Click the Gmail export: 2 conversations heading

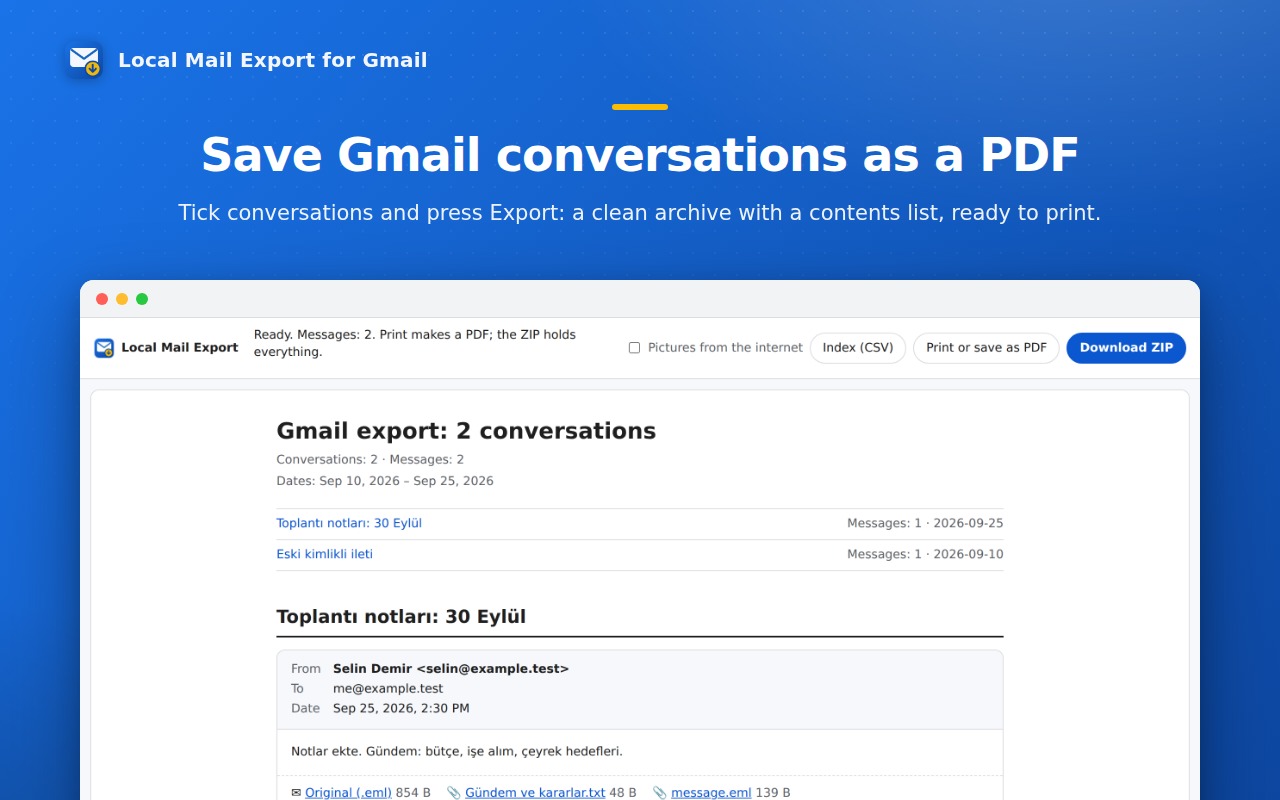point(466,431)
